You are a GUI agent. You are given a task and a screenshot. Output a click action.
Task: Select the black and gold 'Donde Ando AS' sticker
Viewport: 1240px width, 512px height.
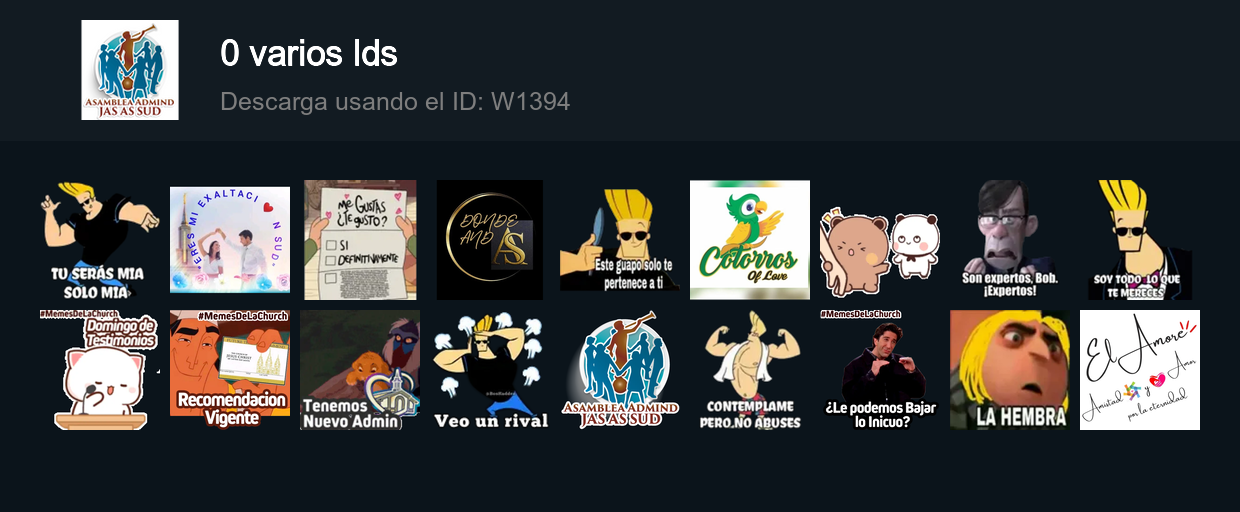pyautogui.click(x=490, y=240)
